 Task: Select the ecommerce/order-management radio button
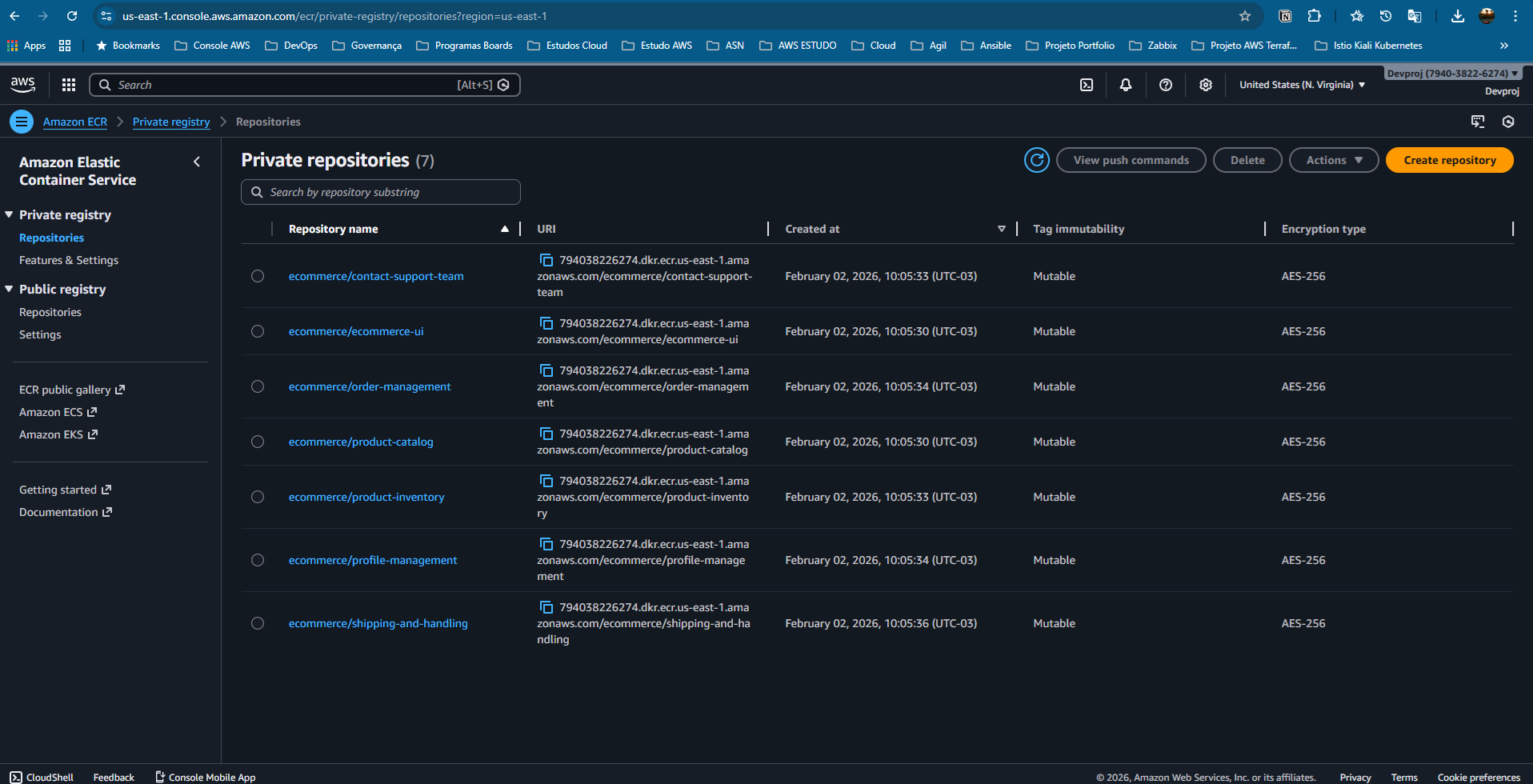[258, 386]
